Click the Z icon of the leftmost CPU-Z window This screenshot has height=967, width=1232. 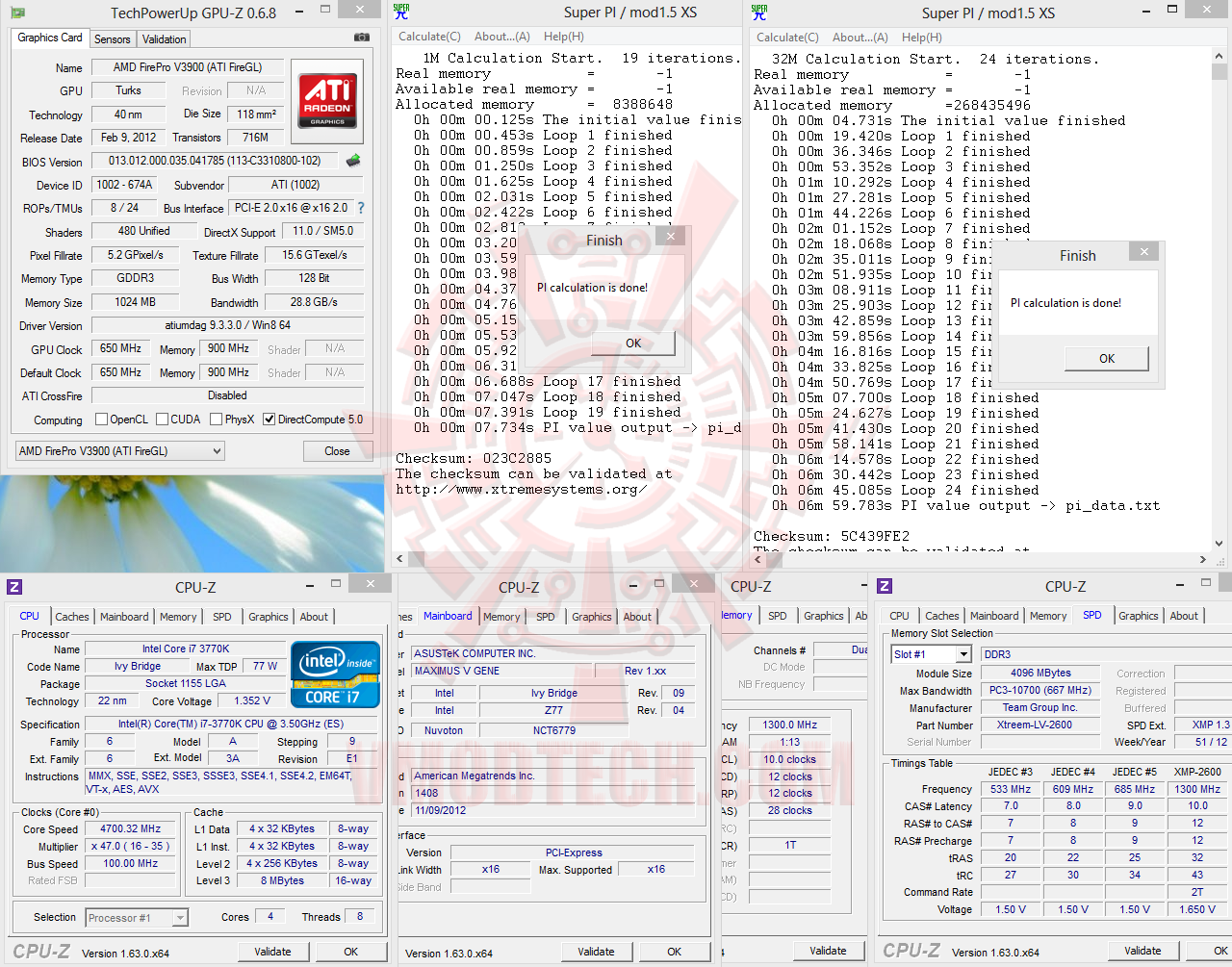14,587
